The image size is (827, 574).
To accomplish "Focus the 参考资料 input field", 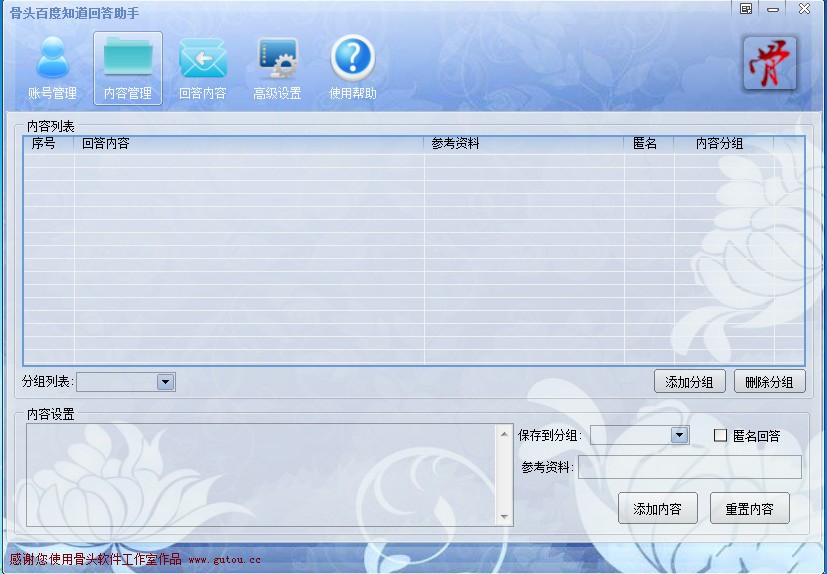I will coord(690,467).
